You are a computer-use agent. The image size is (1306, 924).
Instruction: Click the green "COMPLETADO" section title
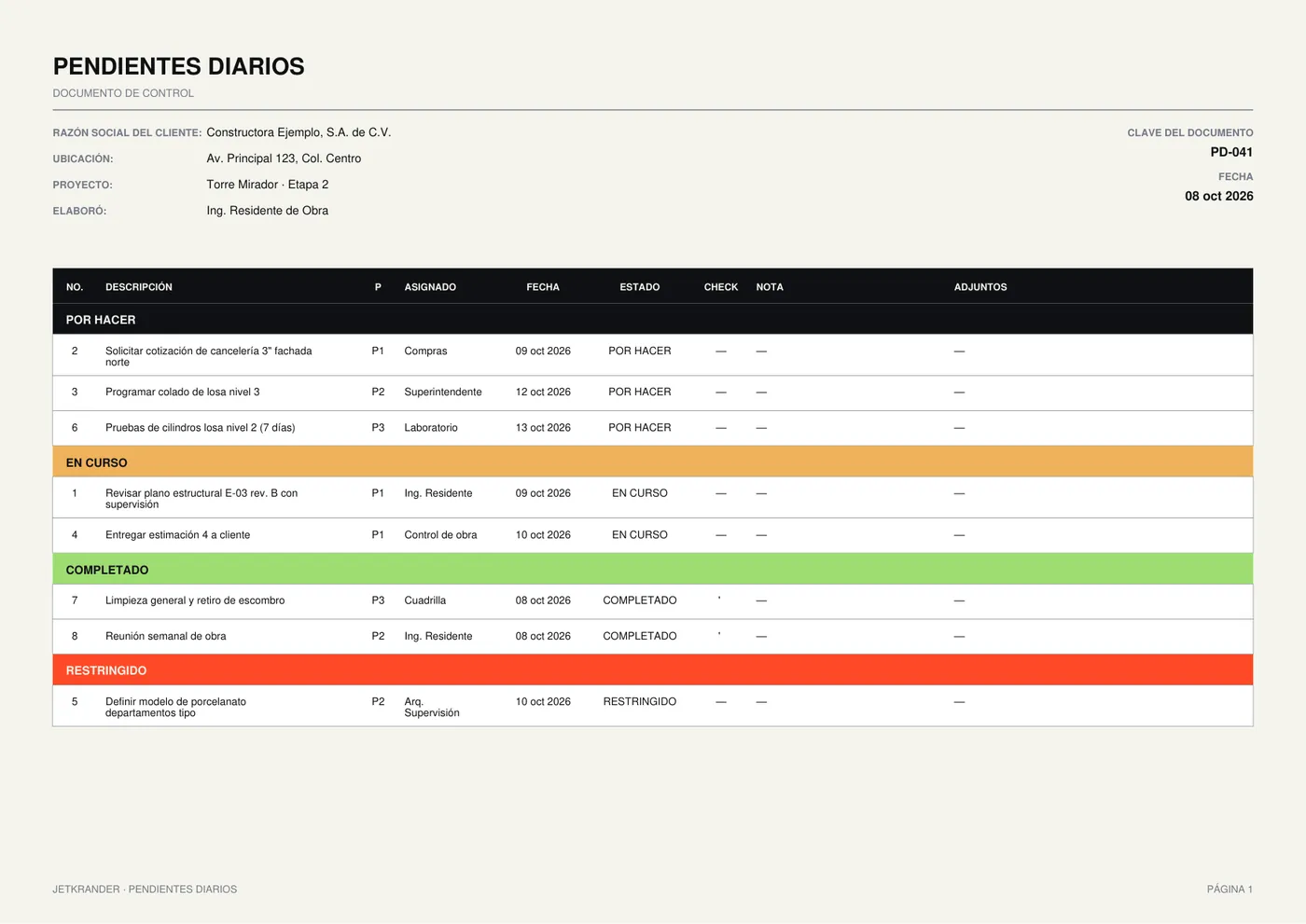click(107, 570)
